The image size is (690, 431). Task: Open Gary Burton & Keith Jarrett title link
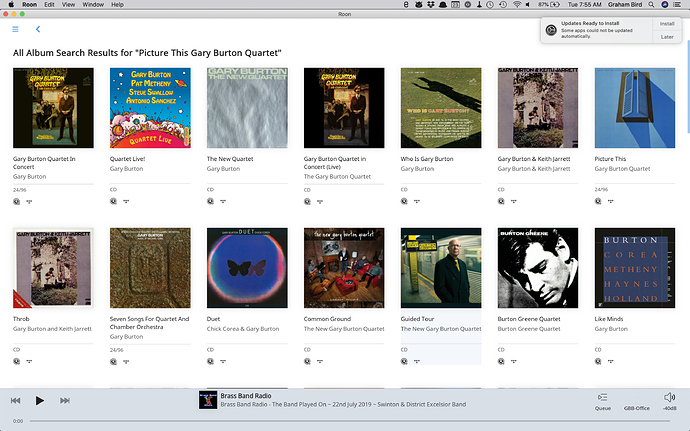534,159
